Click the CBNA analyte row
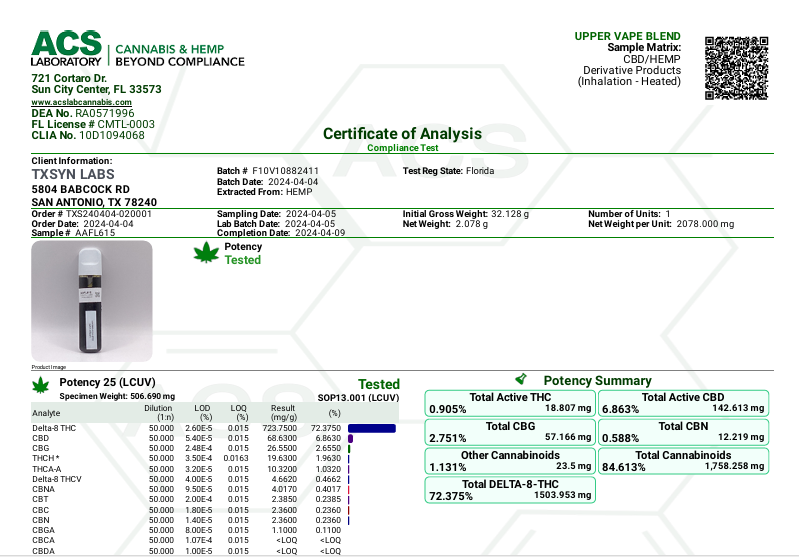Viewport: 799px width, 557px height. [214, 489]
